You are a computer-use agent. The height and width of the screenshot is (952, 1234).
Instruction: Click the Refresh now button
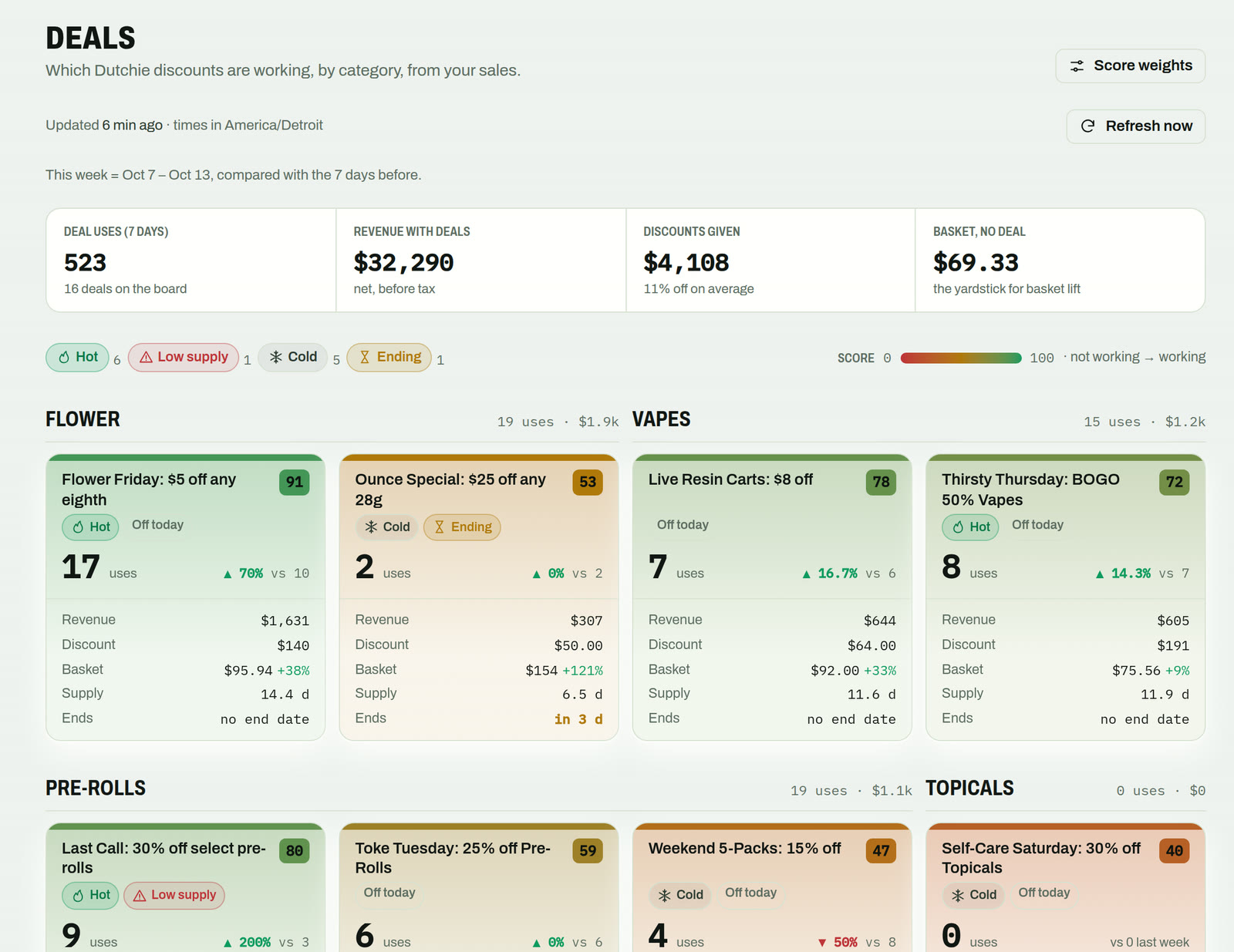[x=1135, y=126]
